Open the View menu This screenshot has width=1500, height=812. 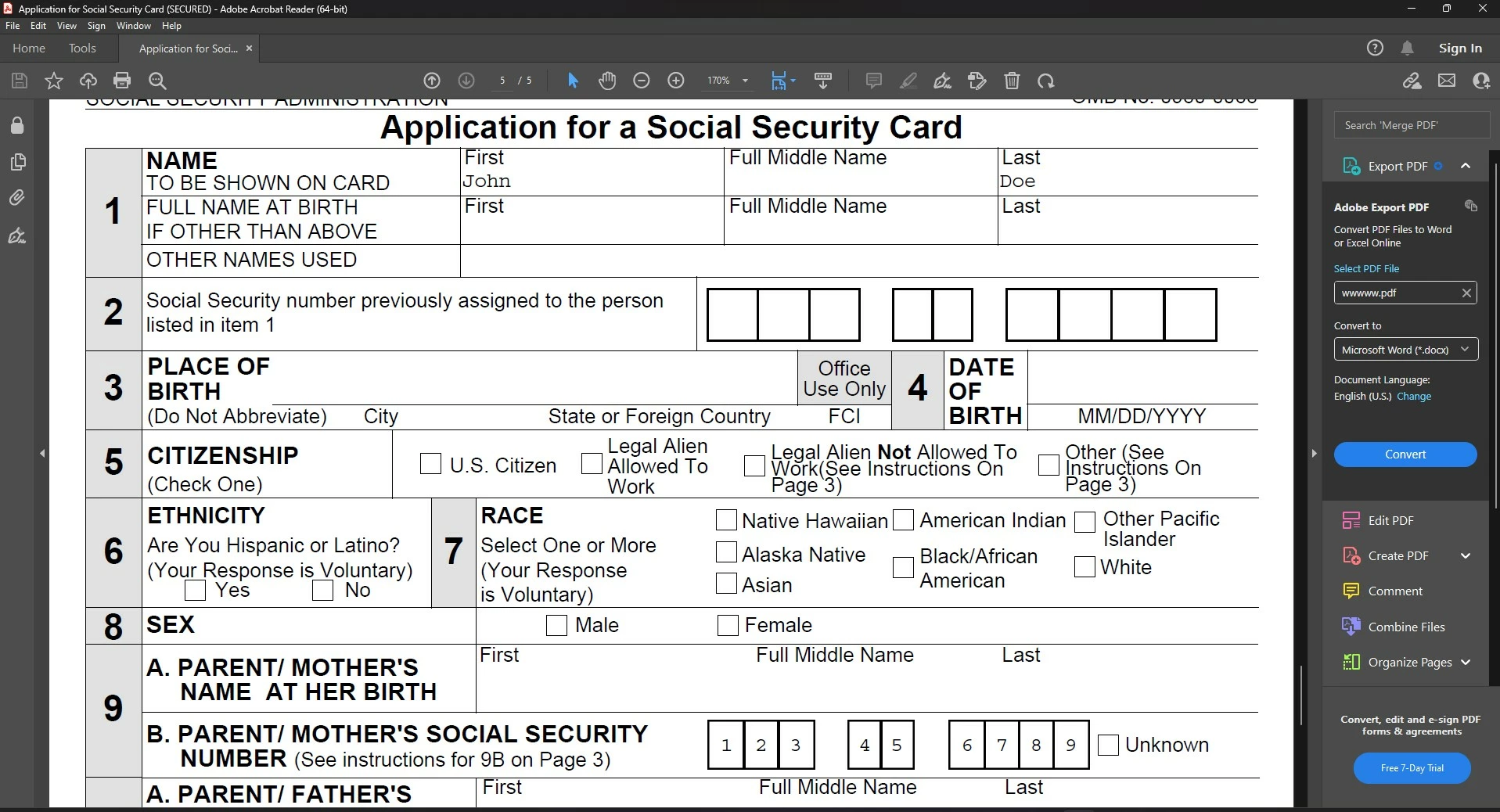pyautogui.click(x=67, y=26)
